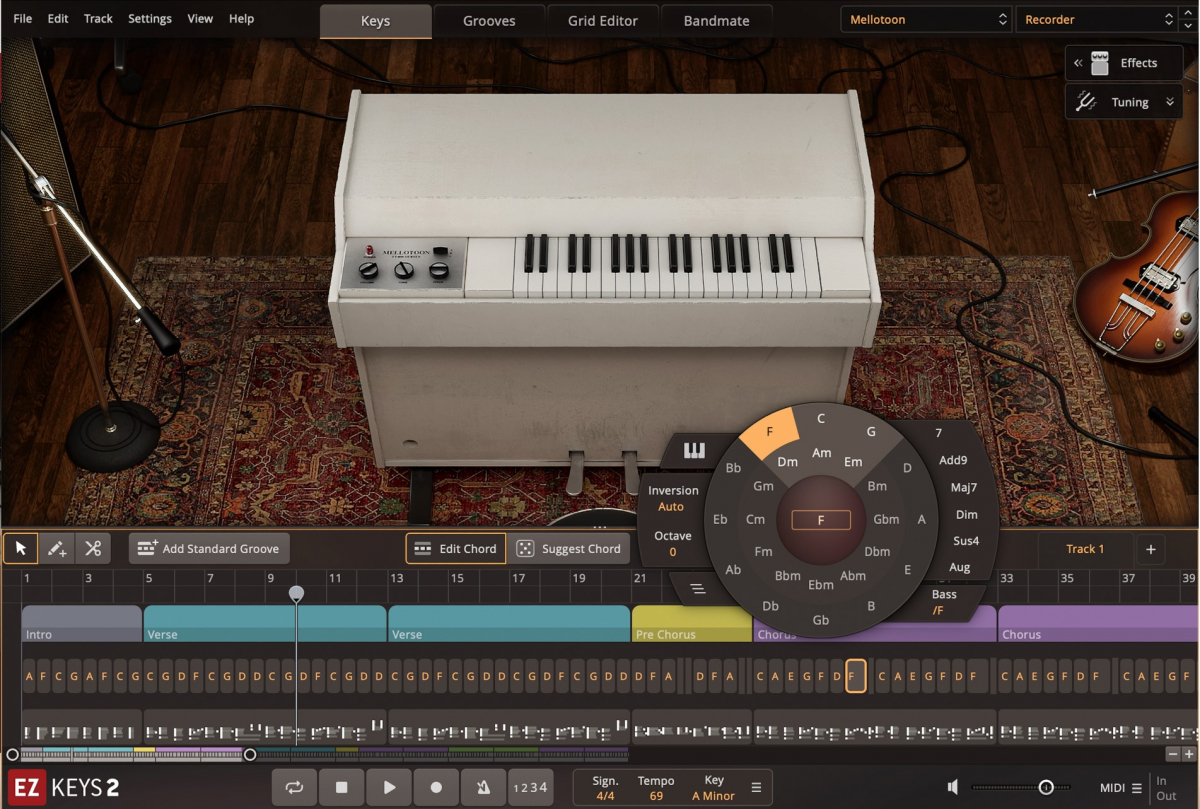The image size is (1200, 809).
Task: Click Add Standard Groove button
Action: (209, 548)
